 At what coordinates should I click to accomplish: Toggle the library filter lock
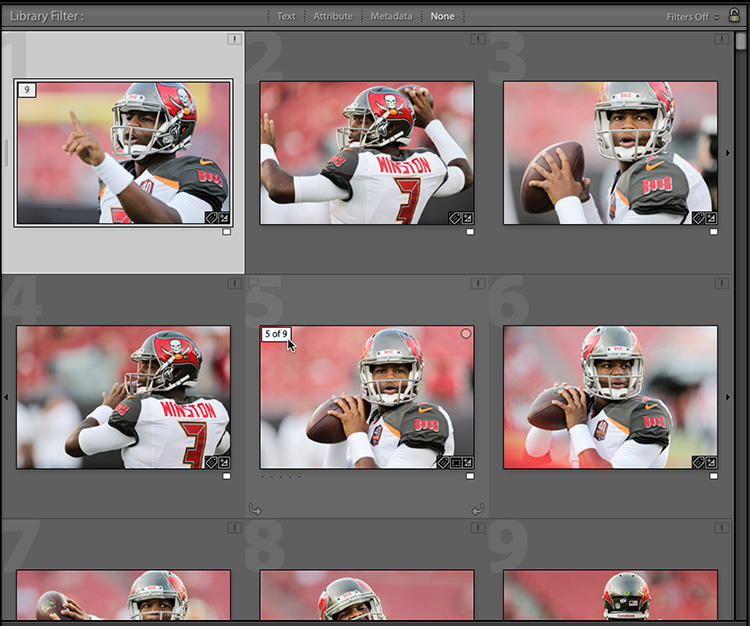click(734, 15)
